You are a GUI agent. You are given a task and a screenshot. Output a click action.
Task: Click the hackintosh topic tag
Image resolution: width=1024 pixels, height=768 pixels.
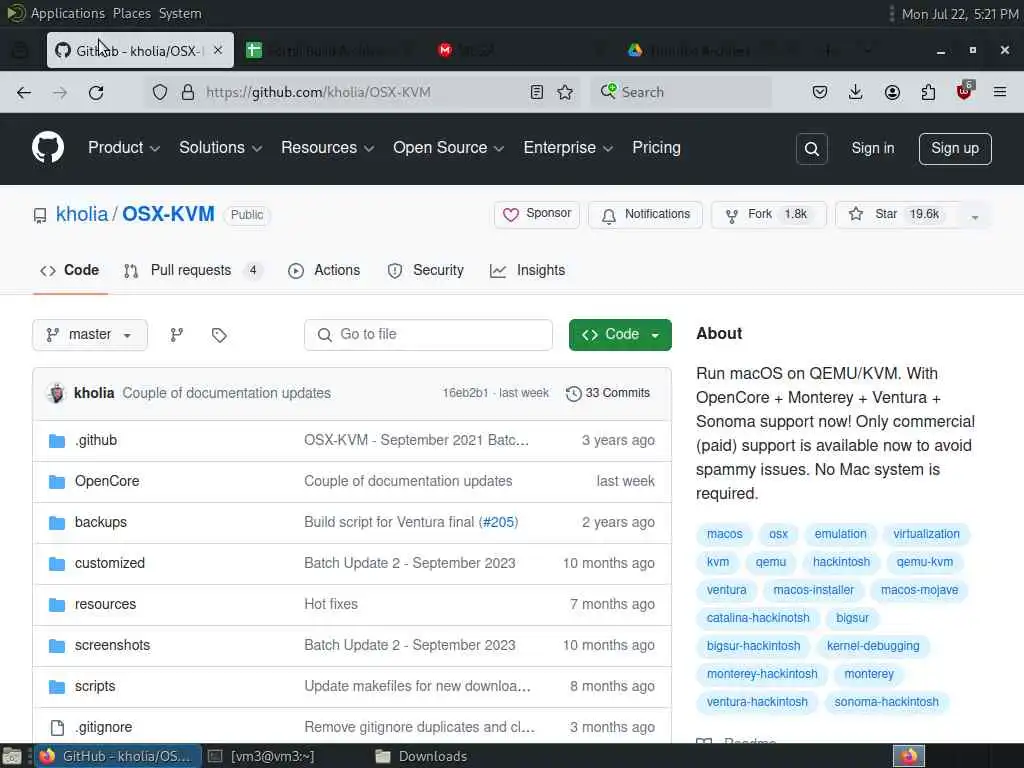(841, 562)
